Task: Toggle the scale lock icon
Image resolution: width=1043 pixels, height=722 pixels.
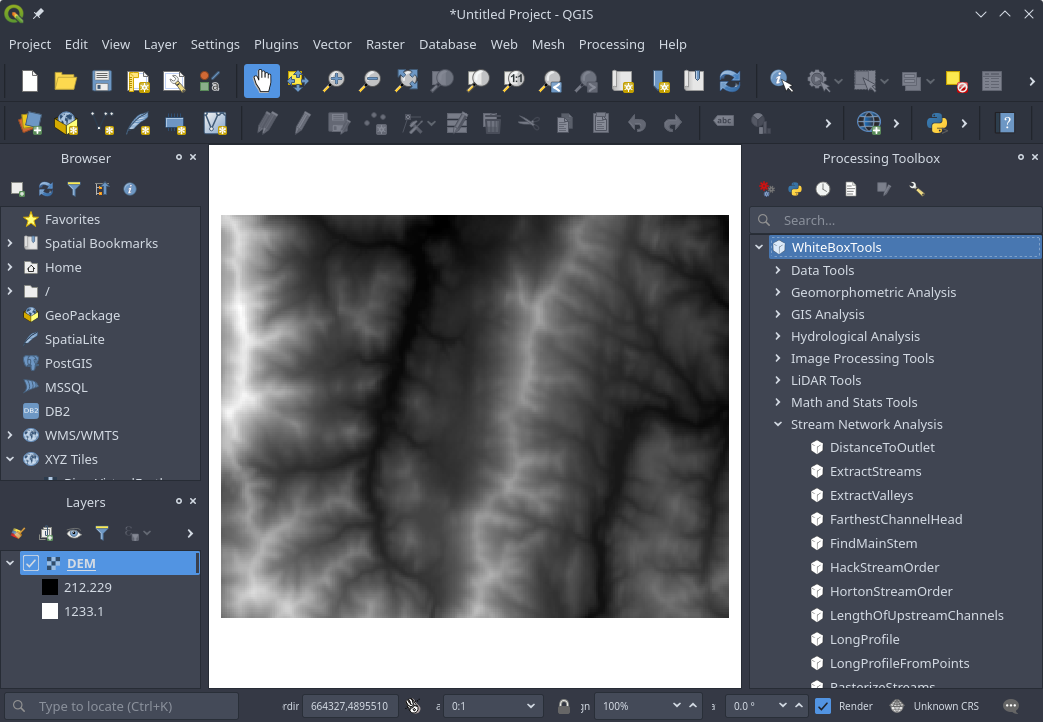Action: point(564,706)
